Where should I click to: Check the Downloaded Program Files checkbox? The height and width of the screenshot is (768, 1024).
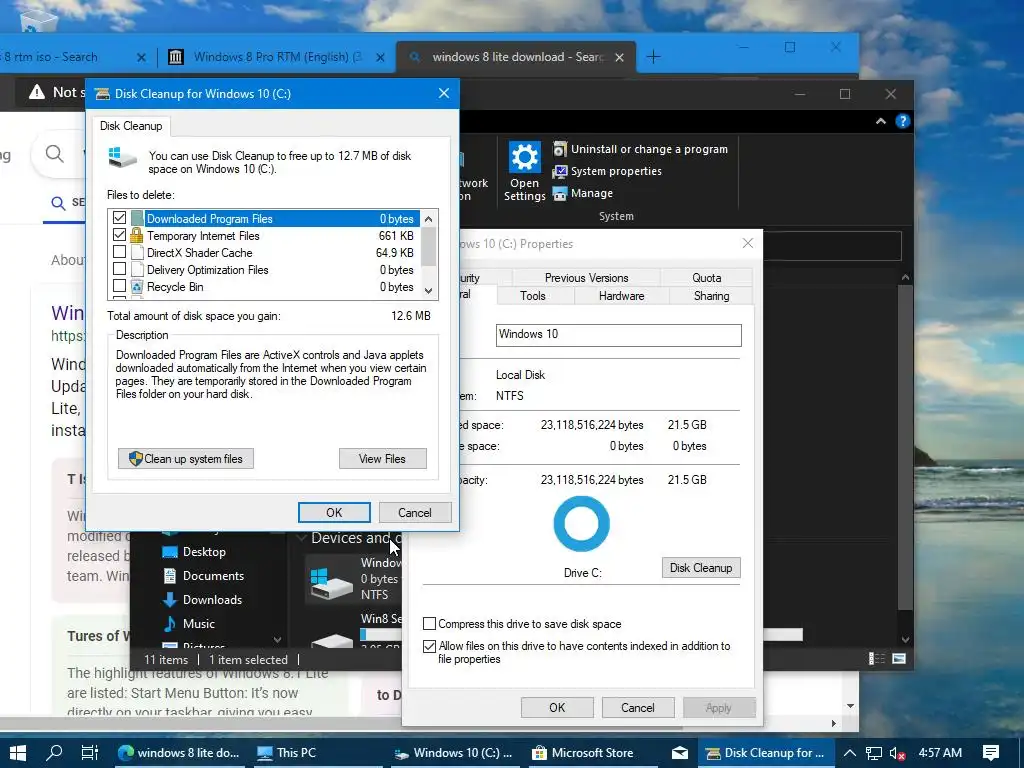click(120, 217)
